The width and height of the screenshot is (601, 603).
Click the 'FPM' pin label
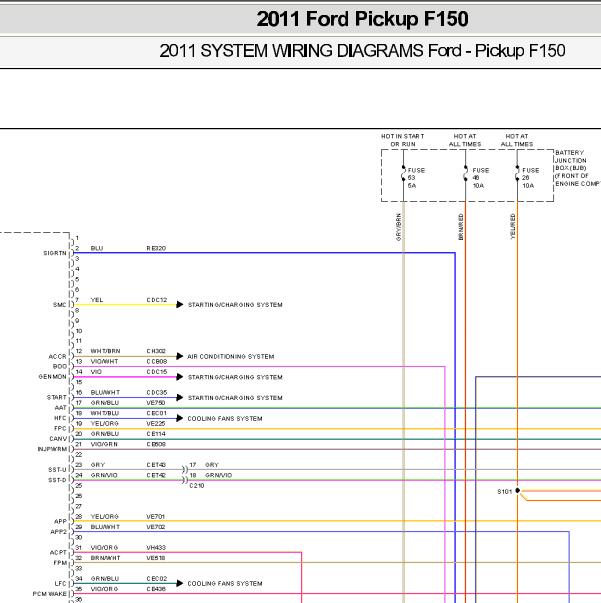[x=60, y=563]
